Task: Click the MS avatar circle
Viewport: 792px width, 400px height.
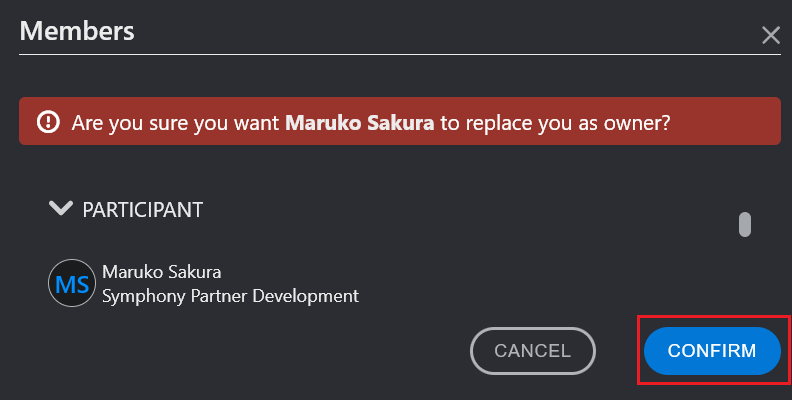Action: (72, 283)
